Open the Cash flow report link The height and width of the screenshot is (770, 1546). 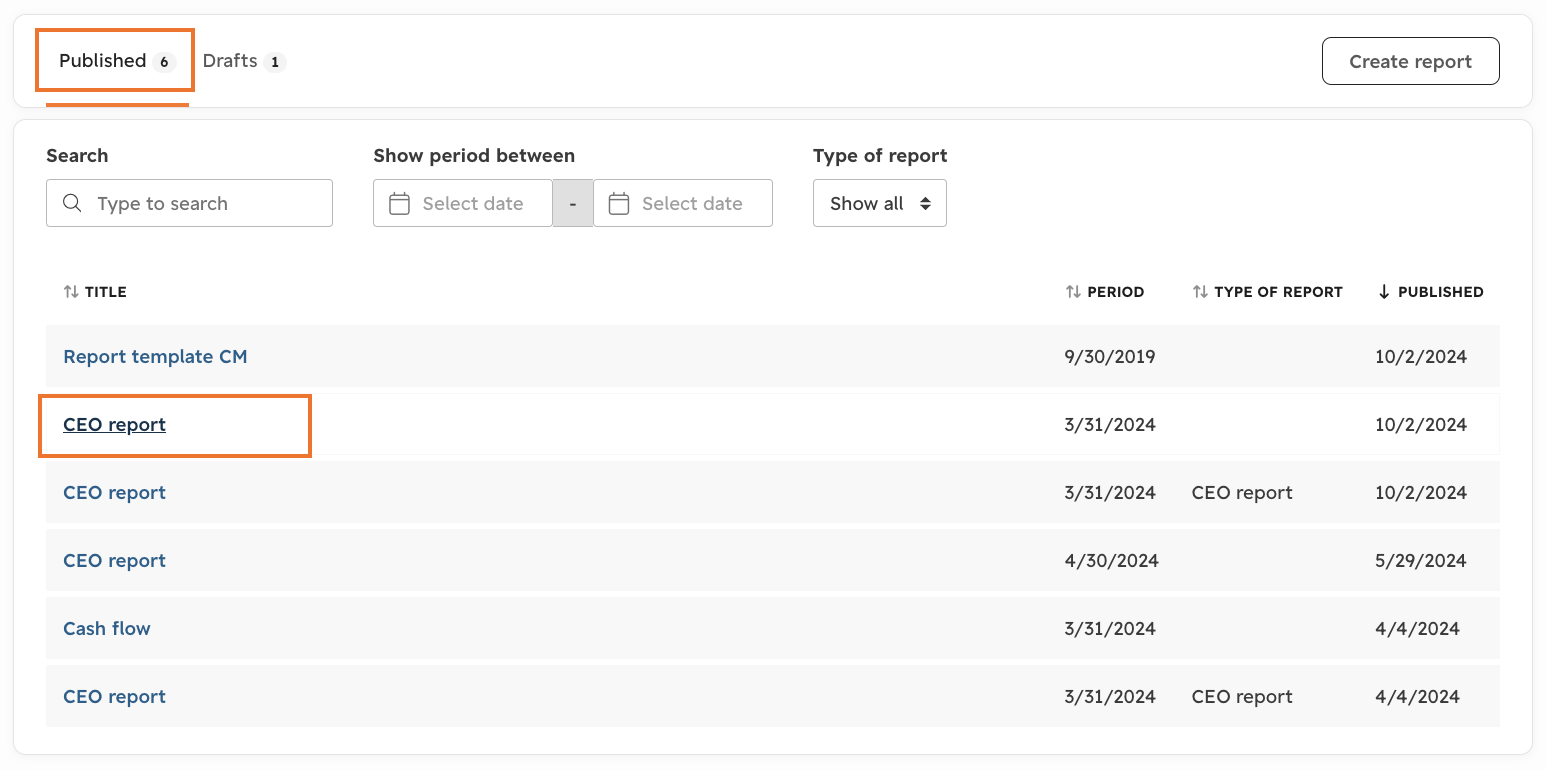pyautogui.click(x=107, y=628)
